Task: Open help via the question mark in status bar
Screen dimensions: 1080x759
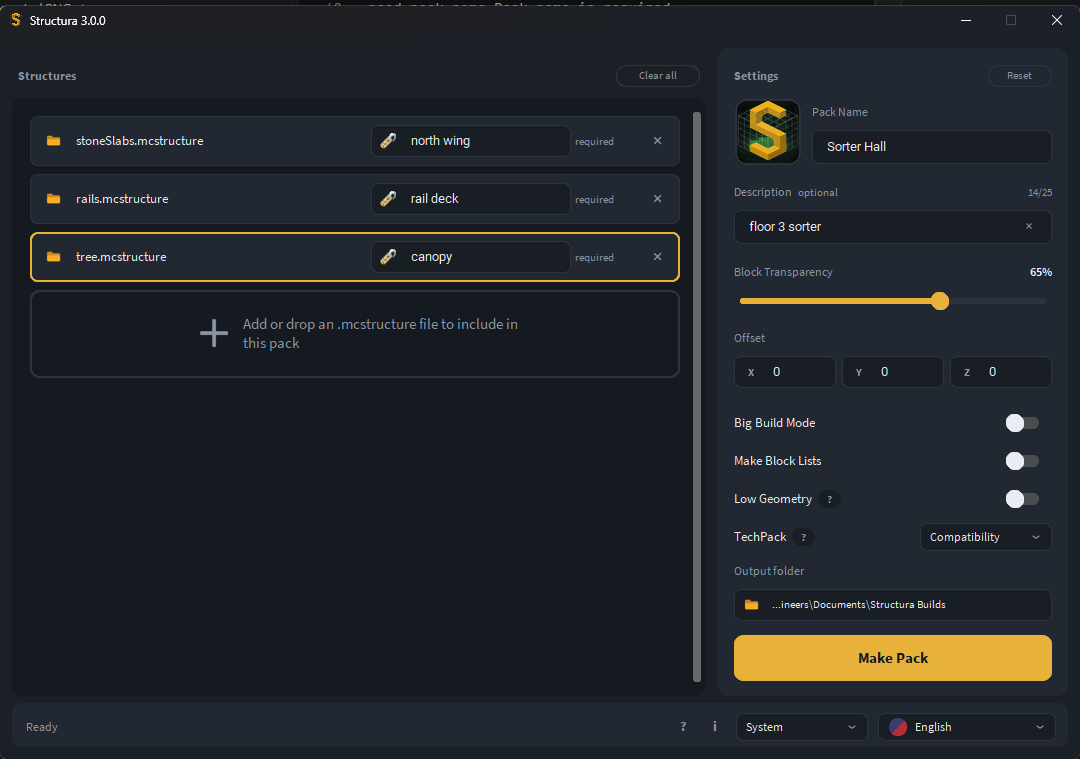Action: [x=683, y=726]
